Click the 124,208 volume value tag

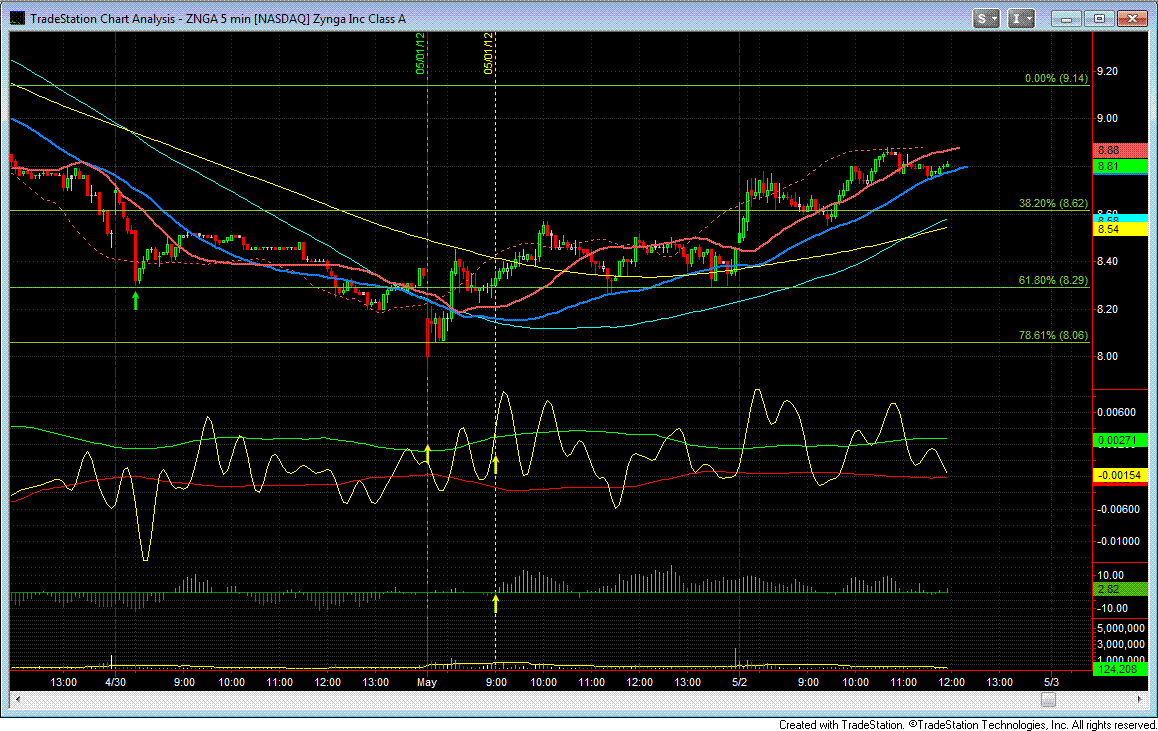pos(1120,669)
